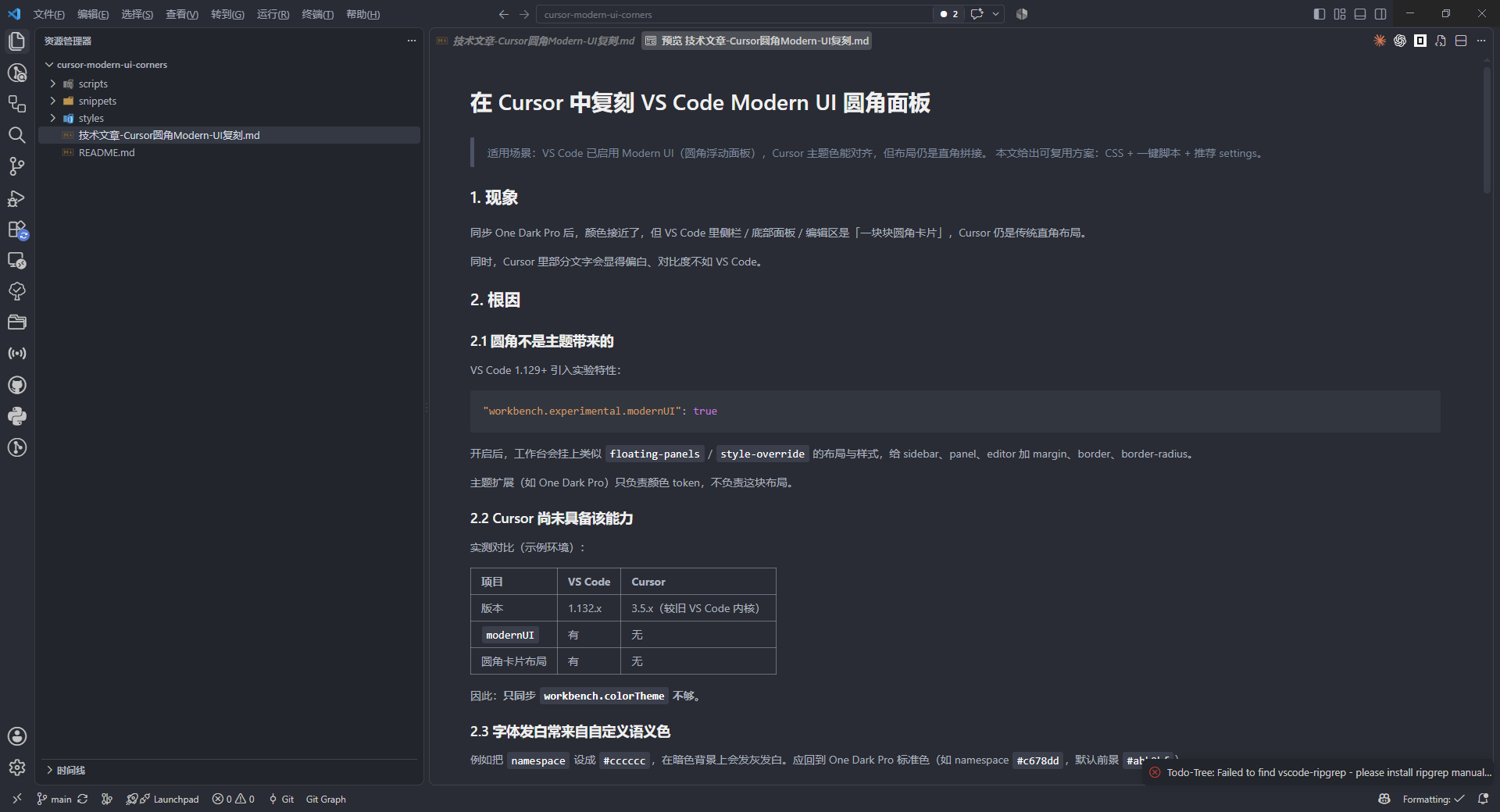Click the Show Source file icon in editor toolbar

1441,41
